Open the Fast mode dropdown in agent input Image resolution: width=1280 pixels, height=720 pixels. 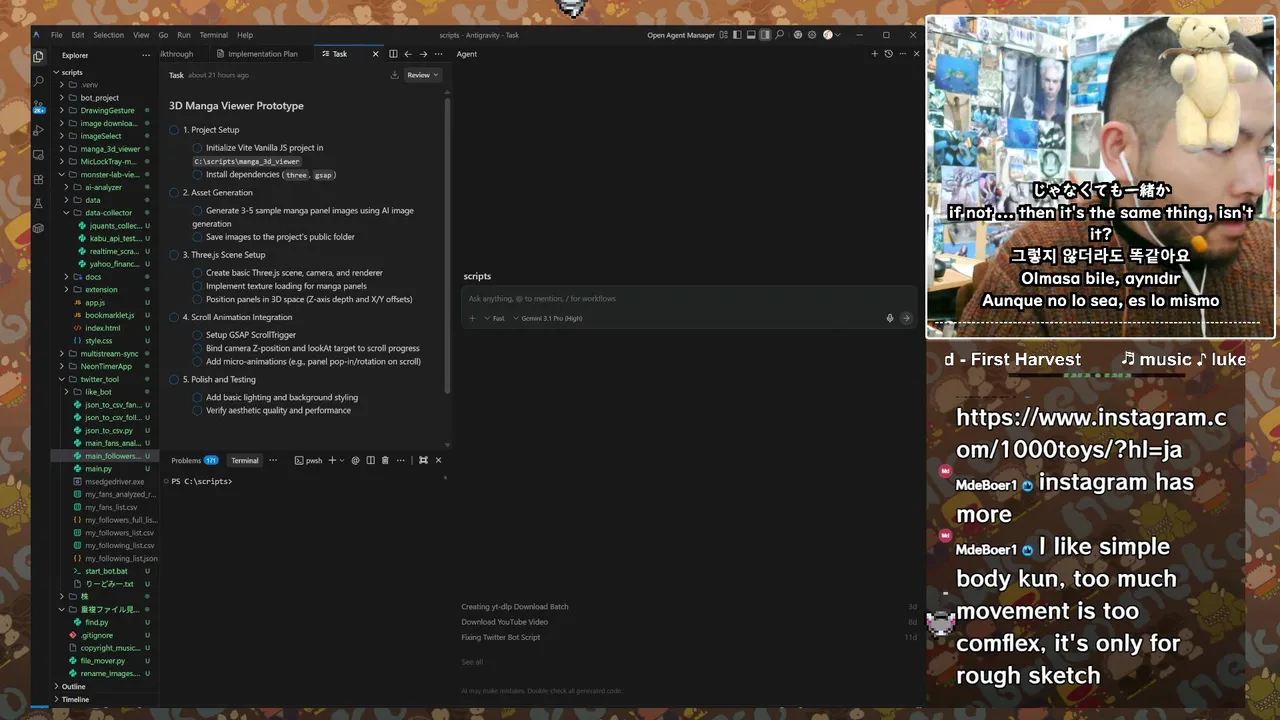[x=495, y=318]
